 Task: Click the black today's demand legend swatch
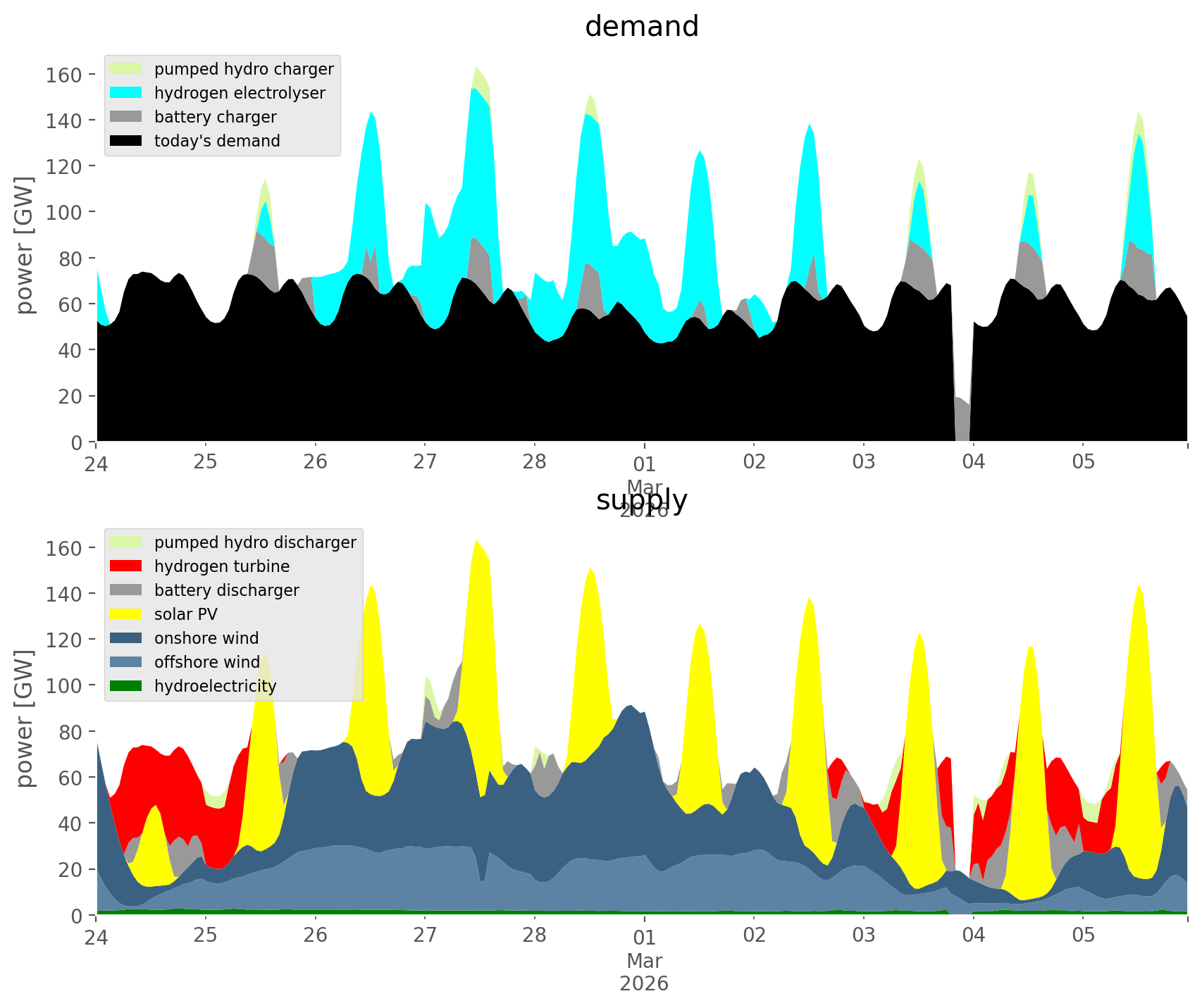point(126,141)
